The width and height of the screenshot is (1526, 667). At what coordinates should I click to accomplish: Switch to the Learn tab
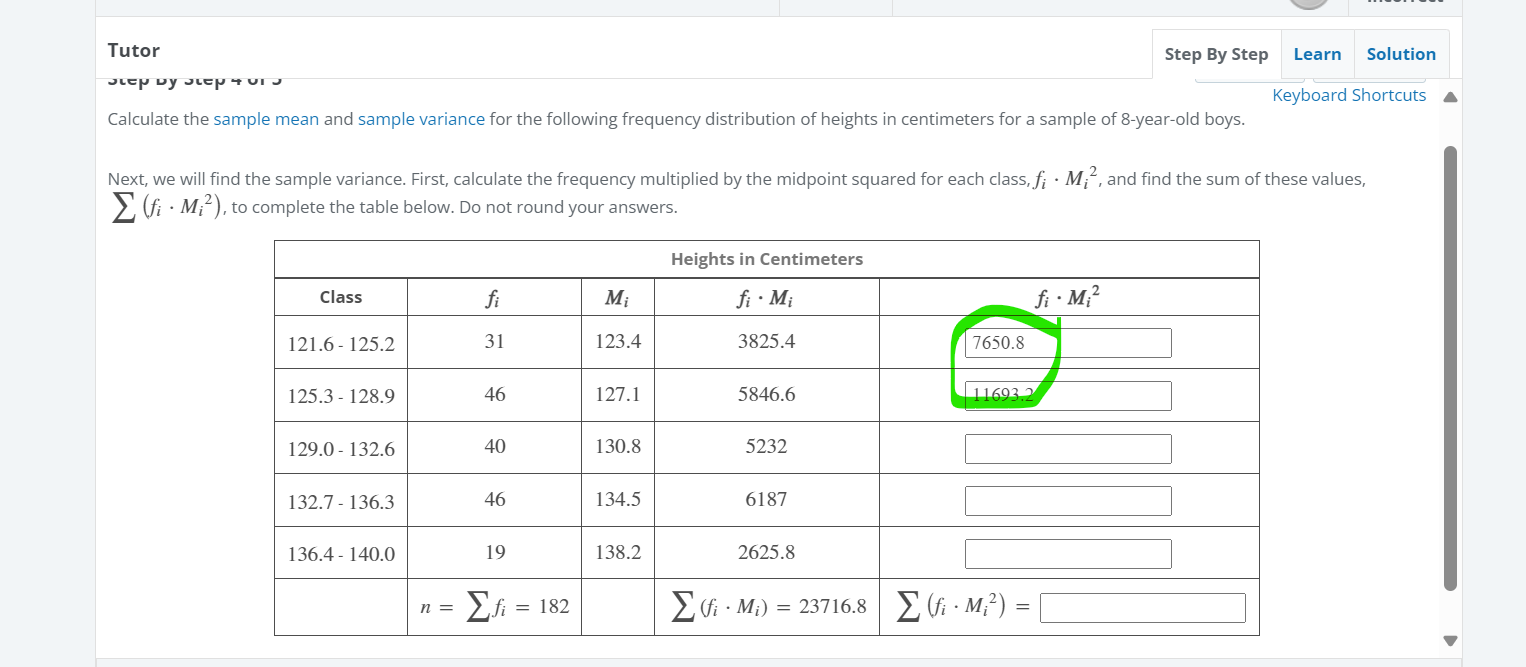[x=1317, y=53]
